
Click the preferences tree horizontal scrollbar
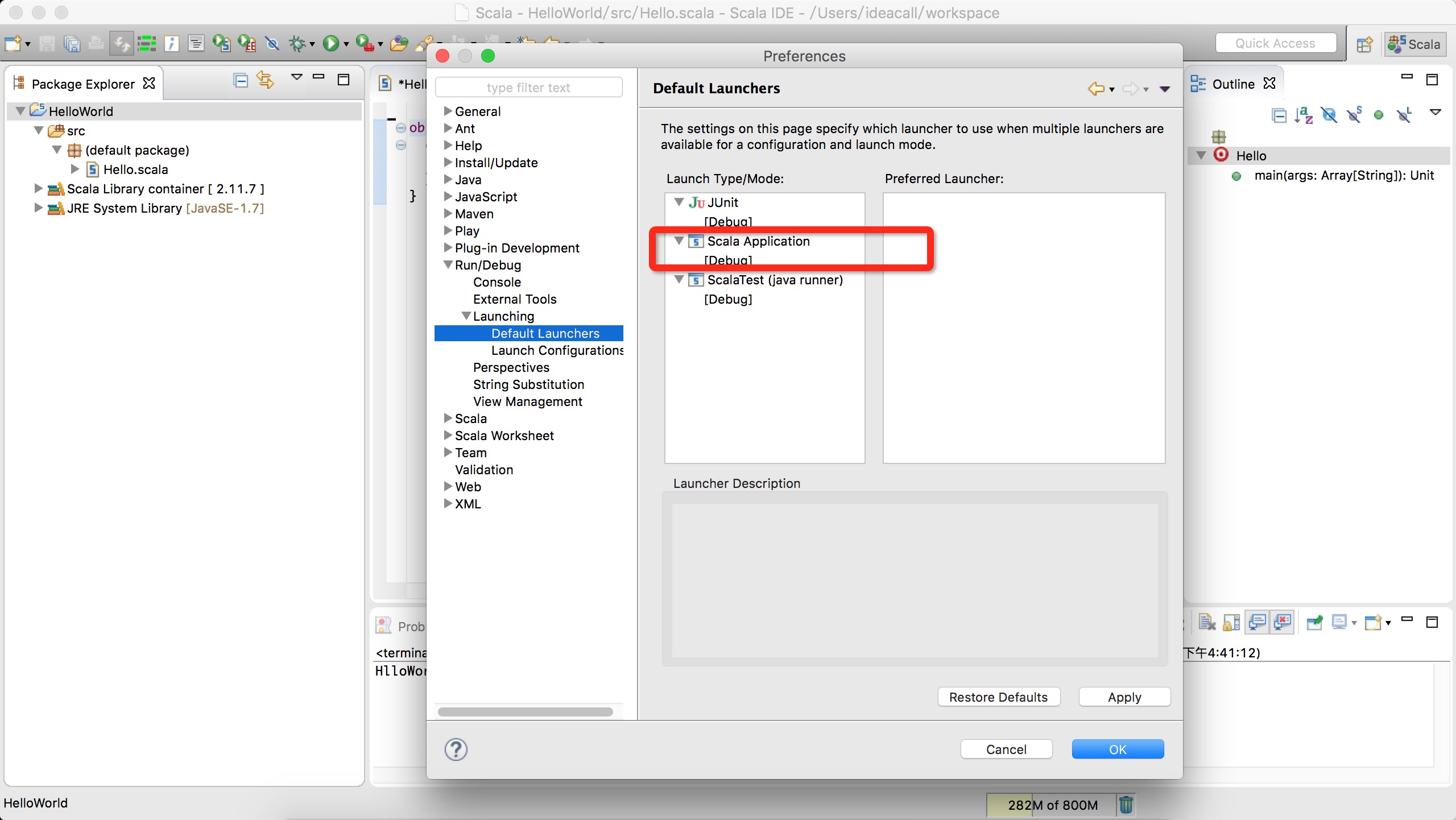tap(525, 712)
